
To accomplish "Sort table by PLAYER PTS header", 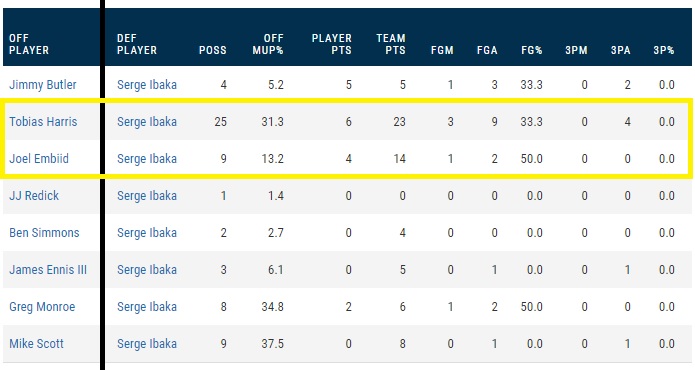I will click(332, 44).
